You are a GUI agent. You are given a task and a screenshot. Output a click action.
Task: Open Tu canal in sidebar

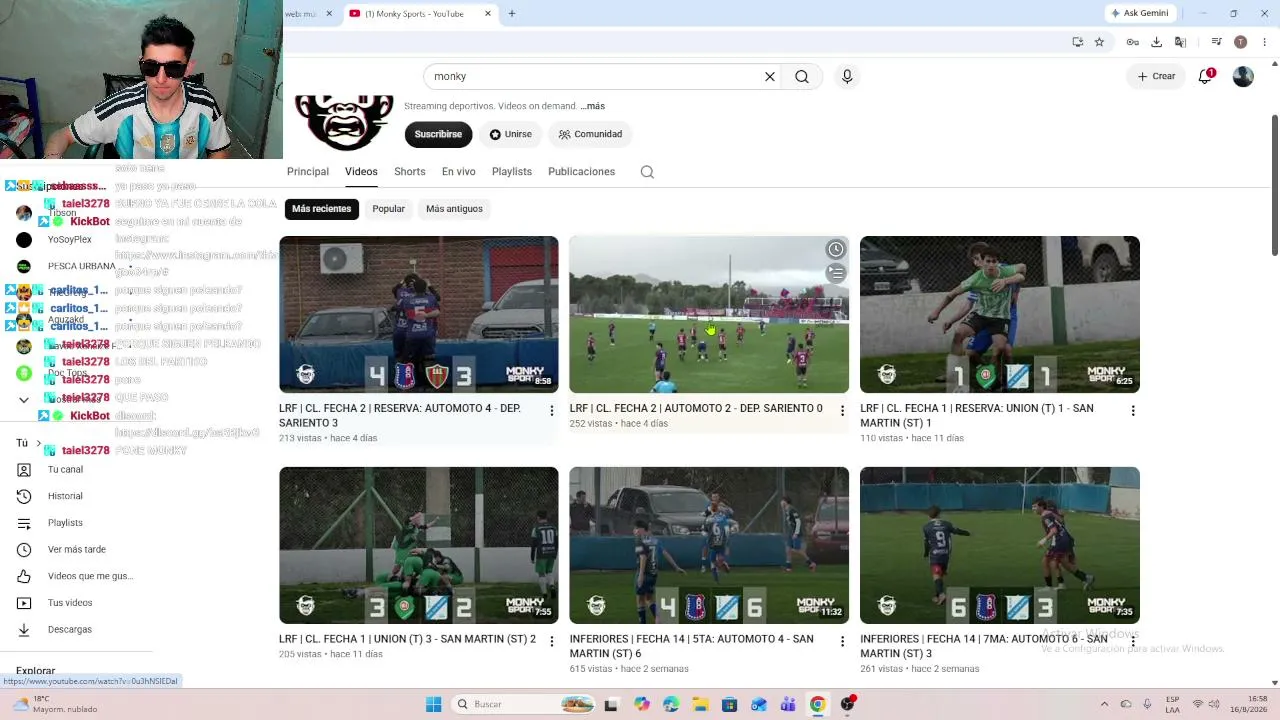[65, 470]
